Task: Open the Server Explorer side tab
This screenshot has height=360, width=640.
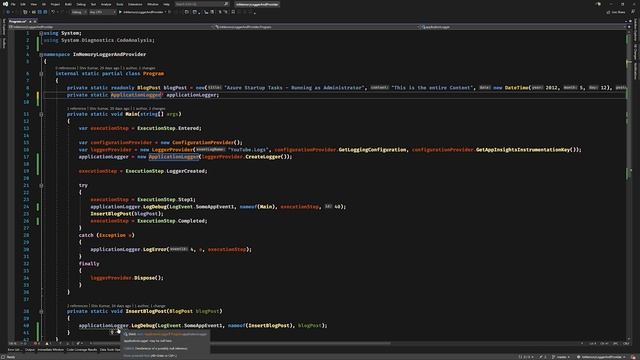Action: click(x=4, y=27)
